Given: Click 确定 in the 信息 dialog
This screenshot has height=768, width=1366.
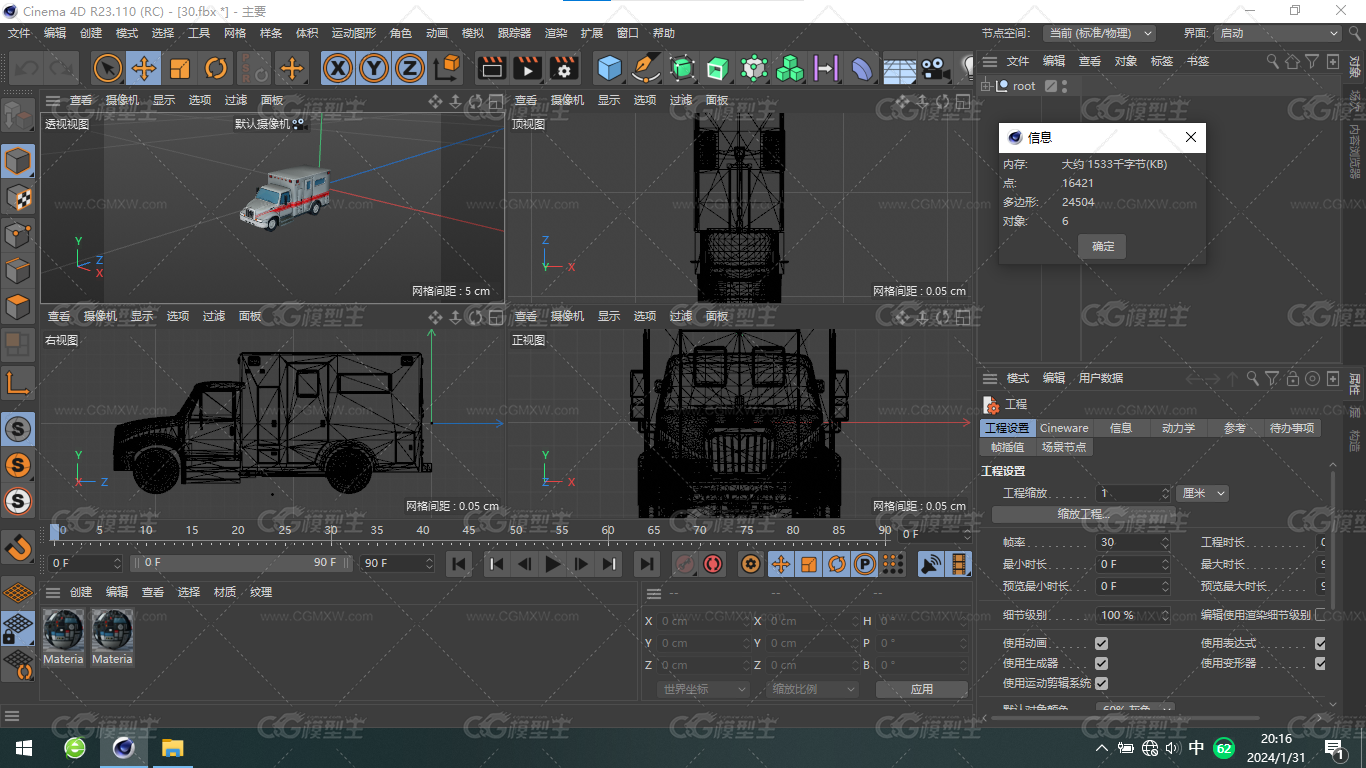Looking at the screenshot, I should (x=1102, y=246).
